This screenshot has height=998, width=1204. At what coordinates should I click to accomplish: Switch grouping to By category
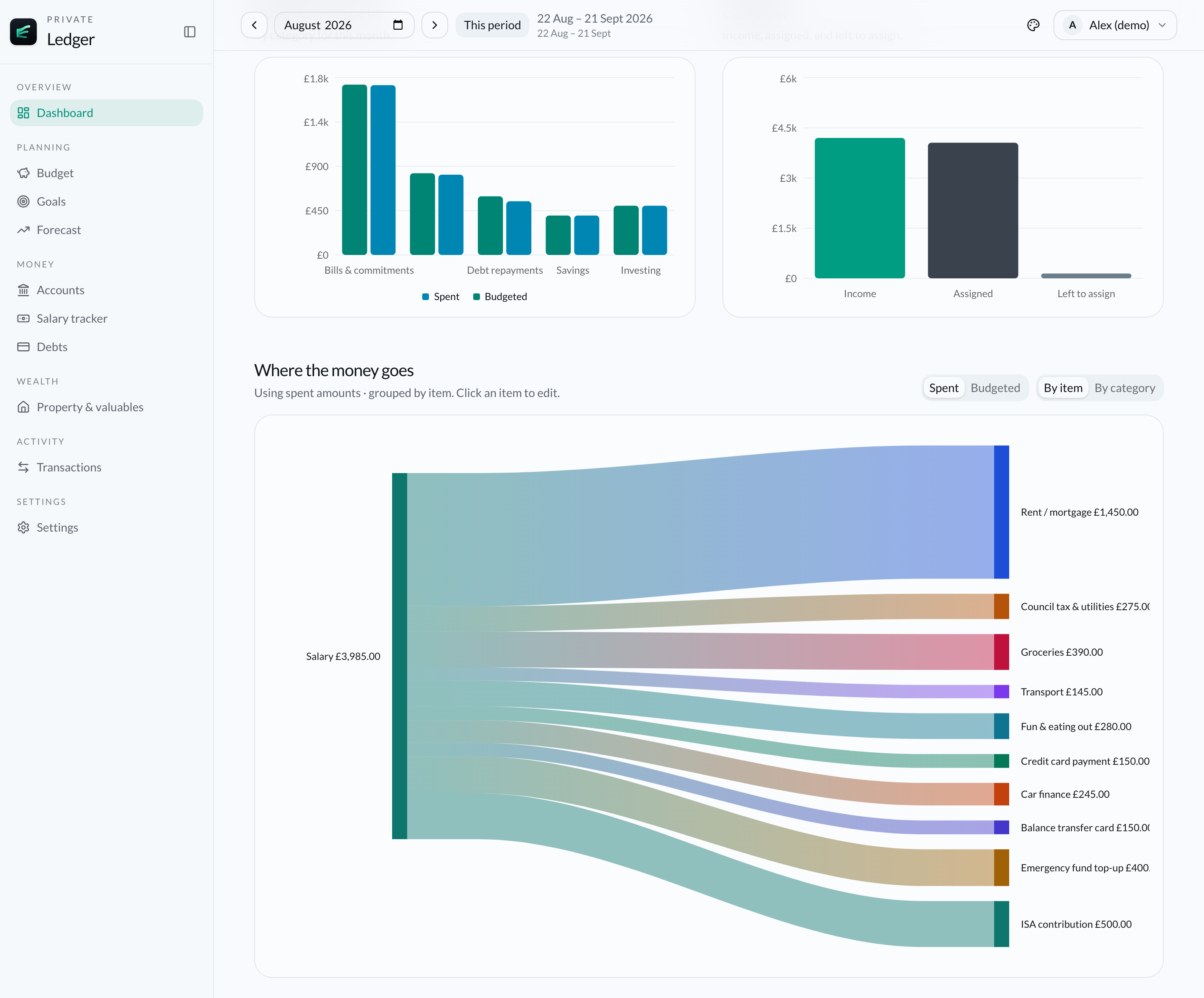[1124, 388]
